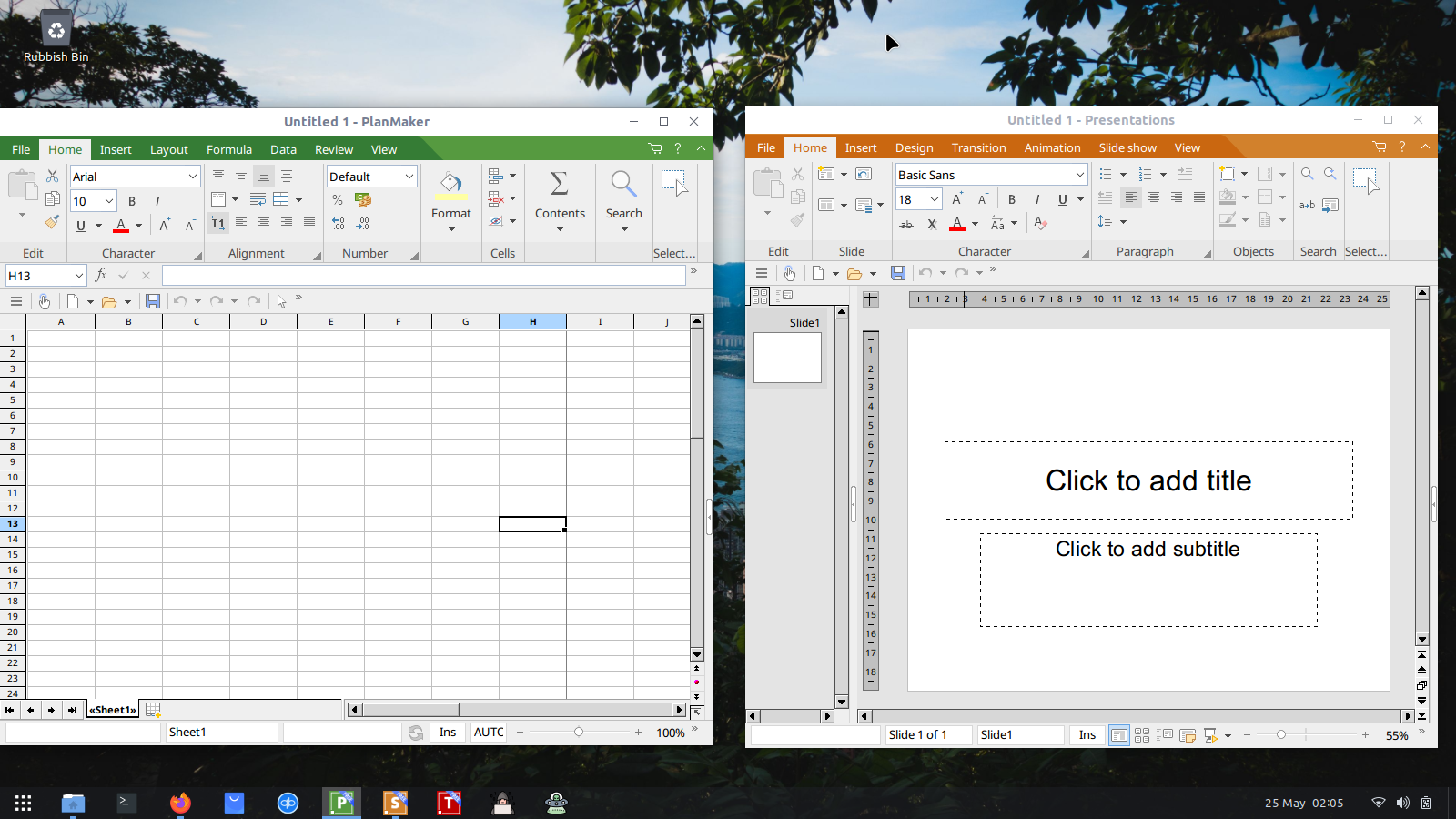This screenshot has height=819, width=1456.
Task: Click the Search magnifier in PlanMaker ribbon
Action: [x=623, y=184]
